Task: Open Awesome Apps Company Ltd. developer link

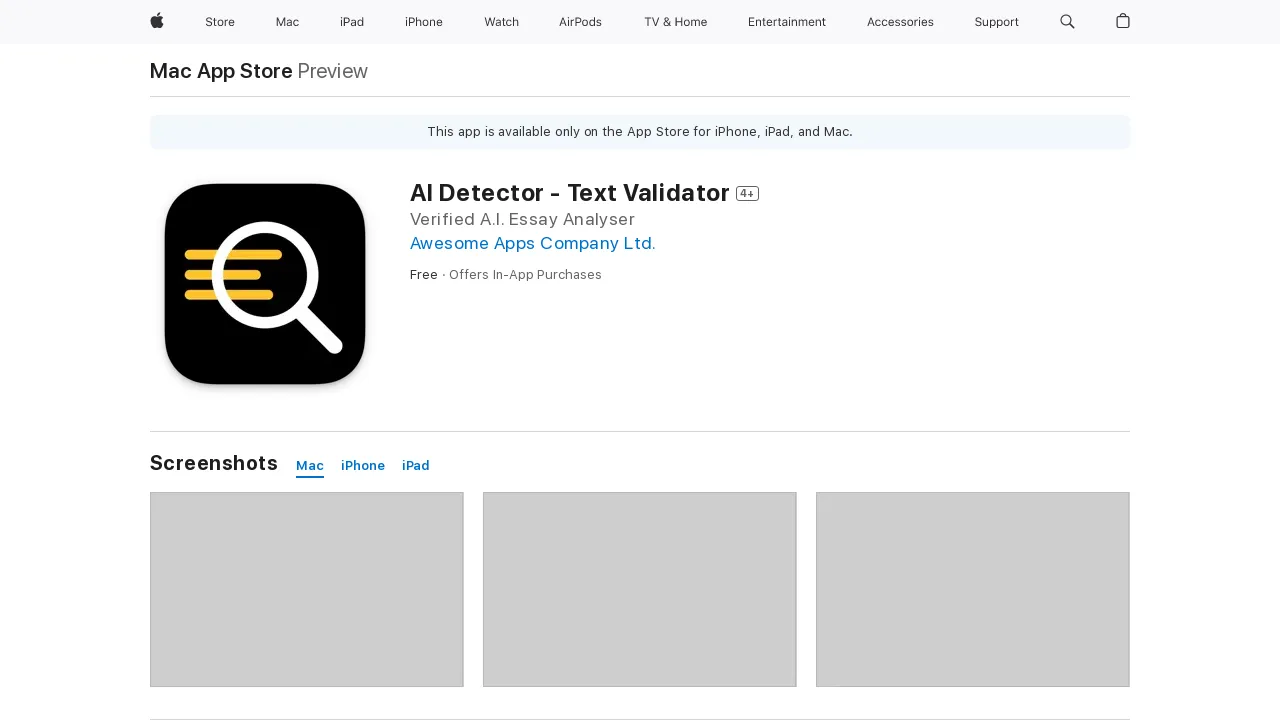Action: click(x=533, y=243)
